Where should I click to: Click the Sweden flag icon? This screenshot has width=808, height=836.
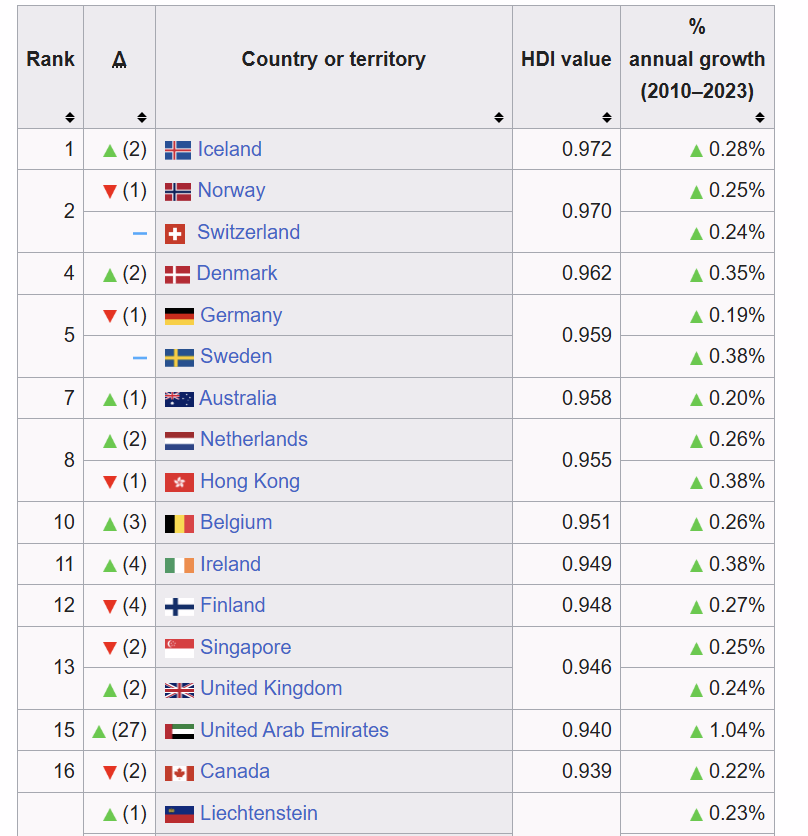point(179,358)
